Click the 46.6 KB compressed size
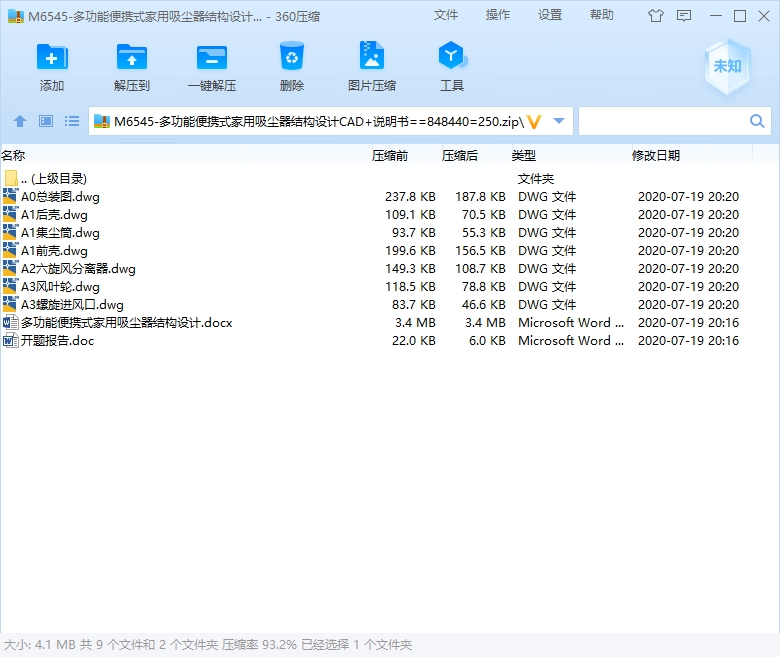This screenshot has height=657, width=780. click(484, 304)
